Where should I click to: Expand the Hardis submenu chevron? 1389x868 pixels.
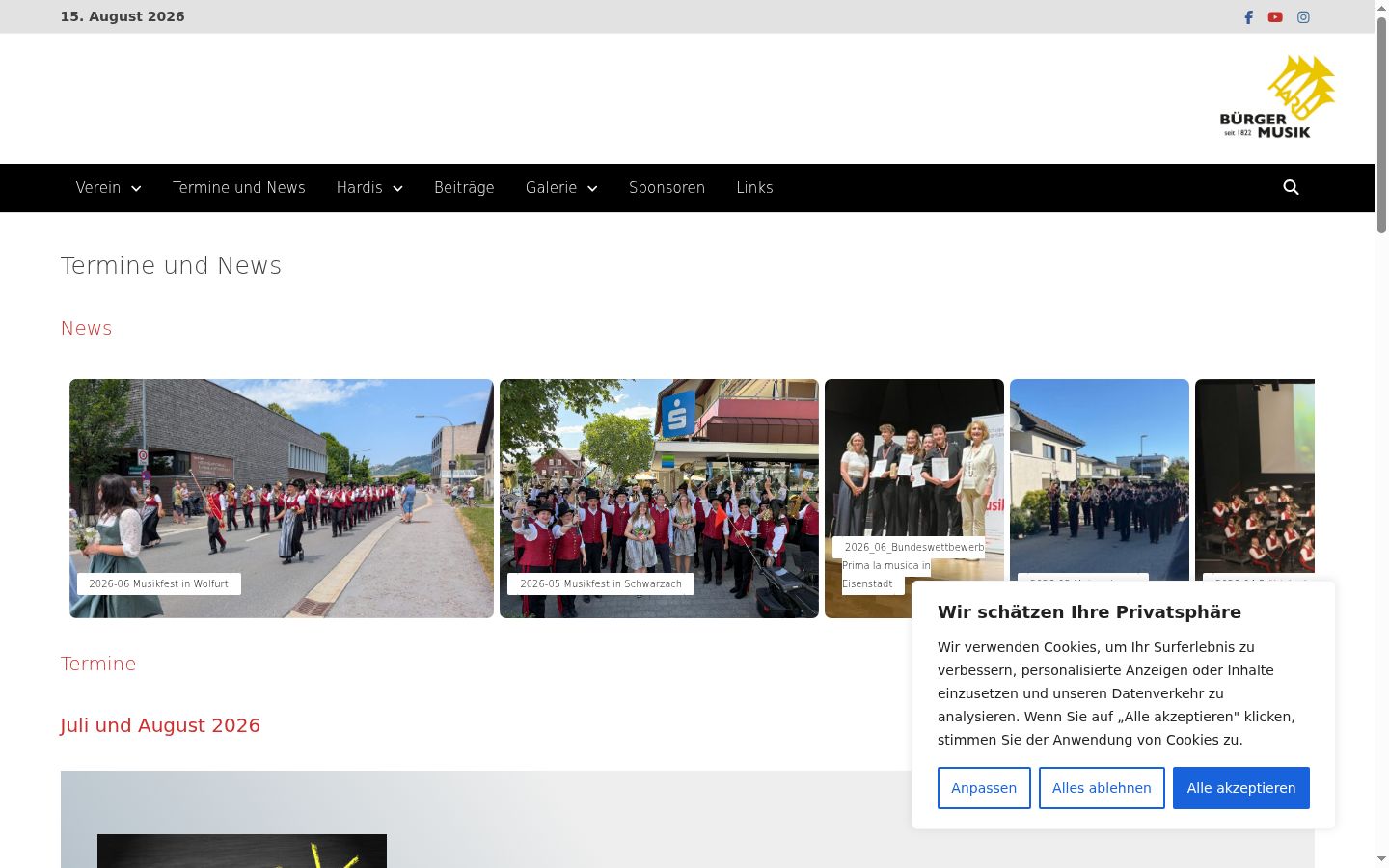click(397, 188)
